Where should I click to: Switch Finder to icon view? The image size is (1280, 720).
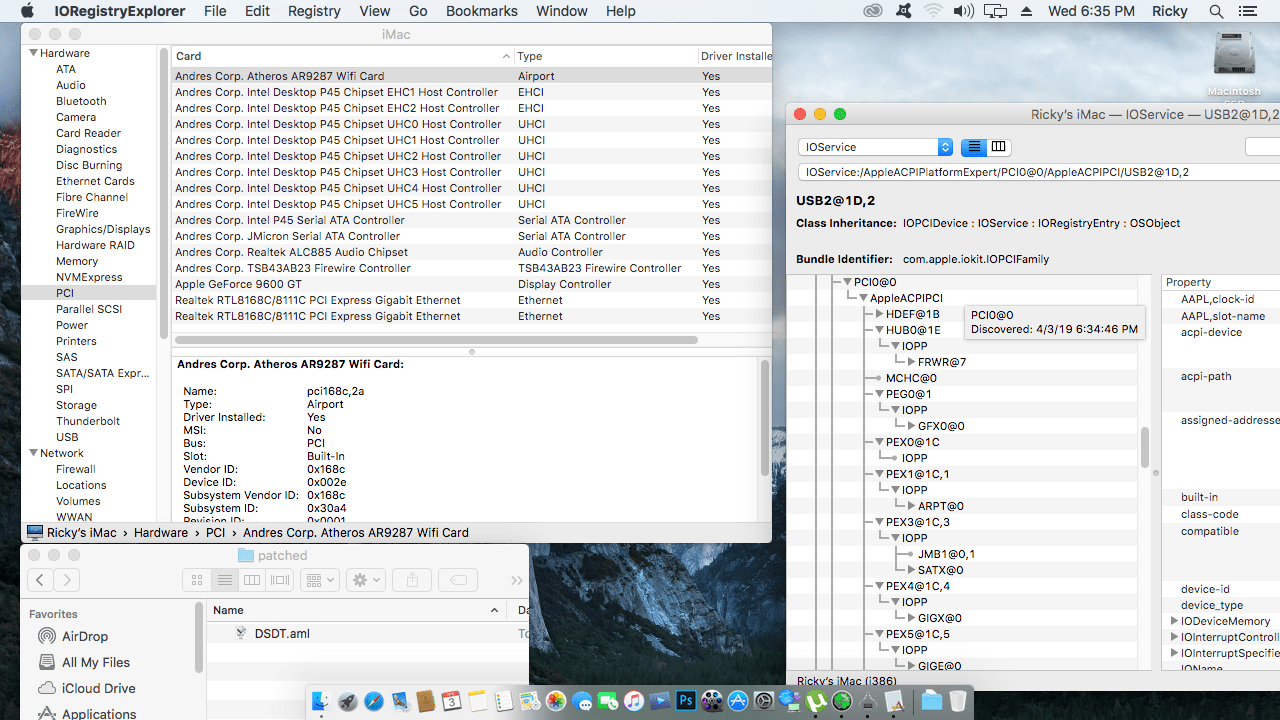click(197, 580)
